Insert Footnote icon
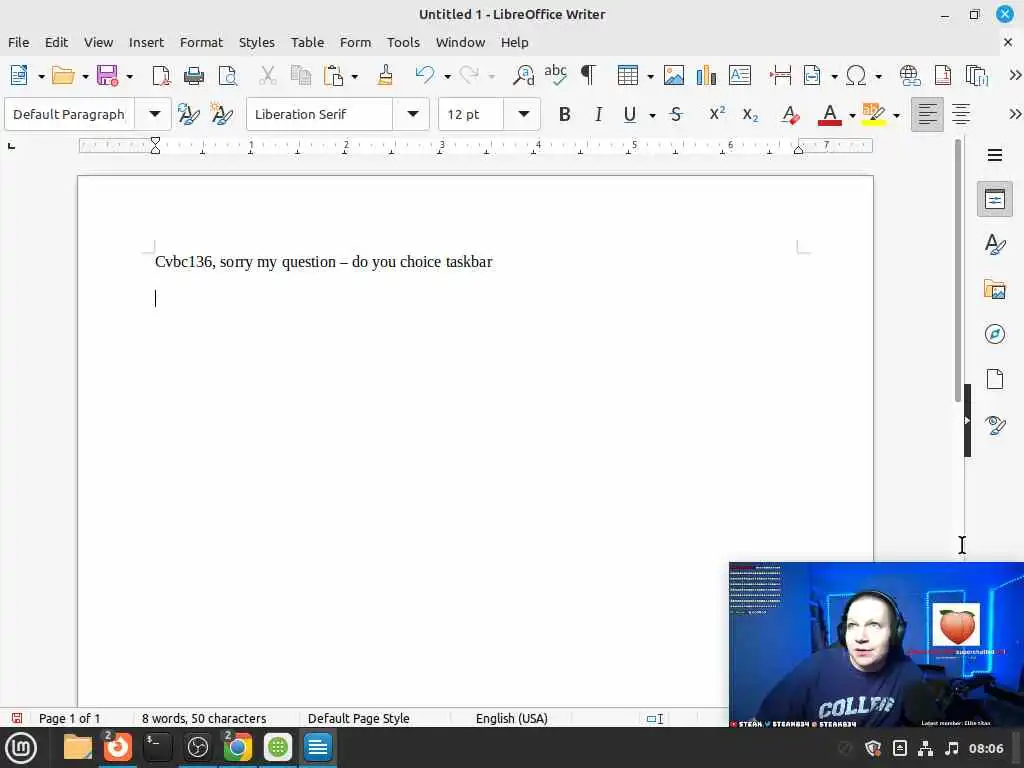This screenshot has height=768, width=1024. [x=943, y=76]
